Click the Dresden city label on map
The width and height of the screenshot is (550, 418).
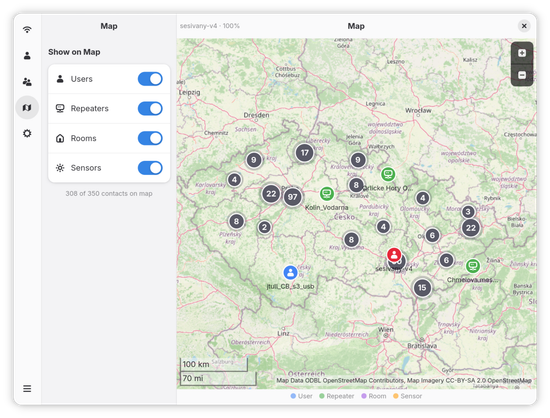point(256,115)
